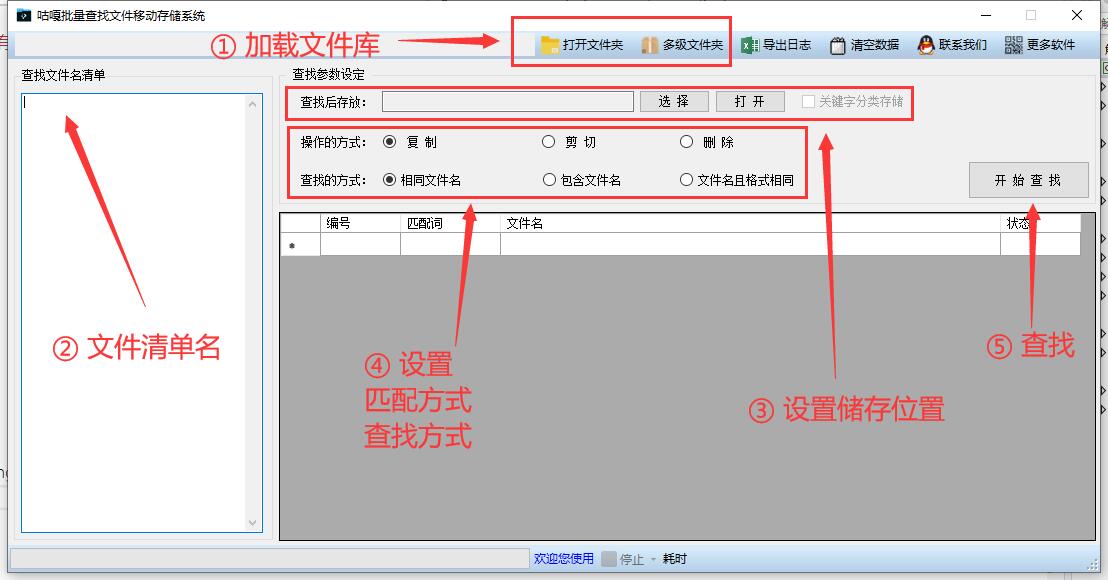Click the 编号 column header
Screen dimensions: 1108x580
point(360,223)
